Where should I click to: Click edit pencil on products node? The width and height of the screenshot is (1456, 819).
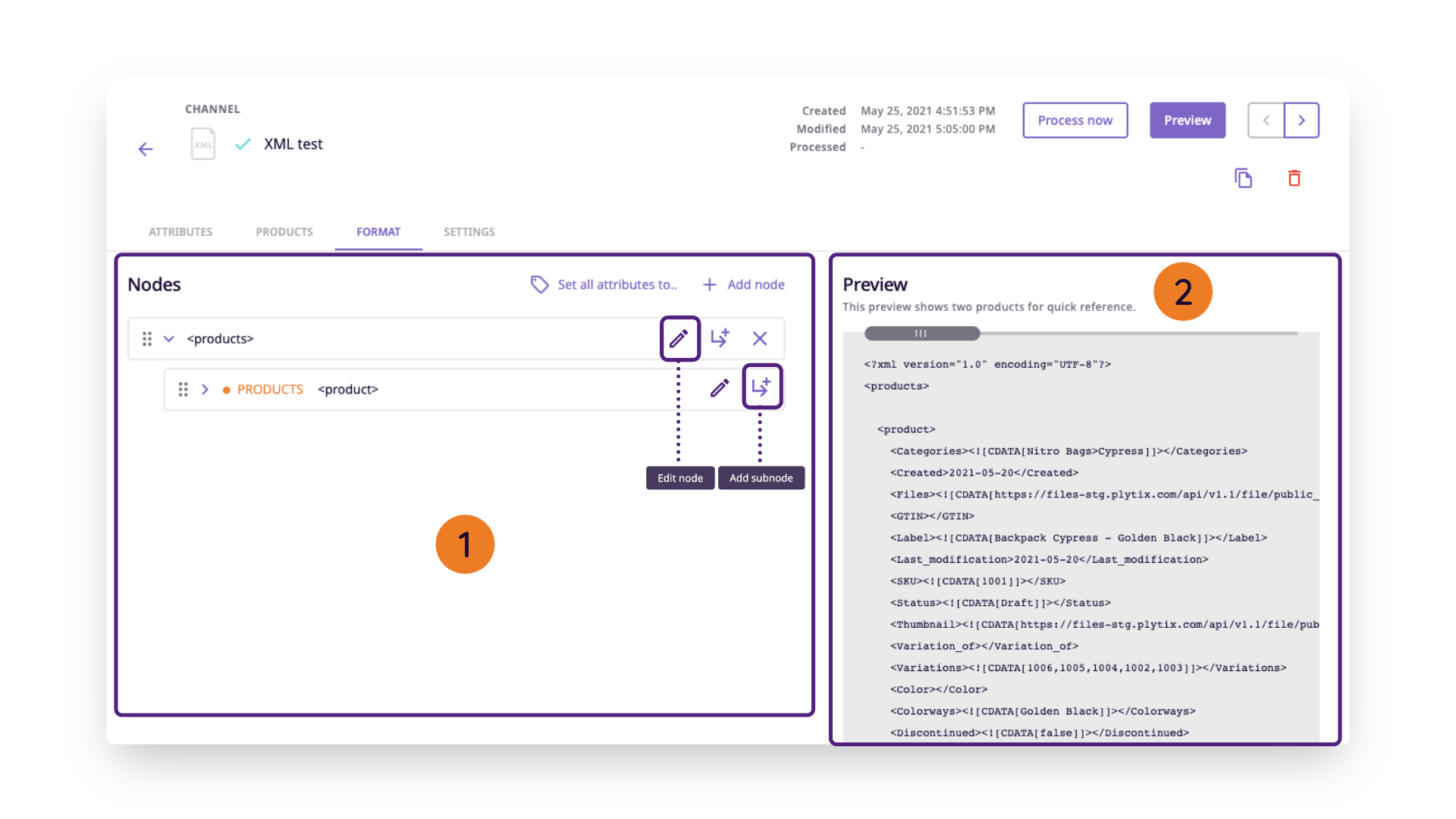point(679,338)
